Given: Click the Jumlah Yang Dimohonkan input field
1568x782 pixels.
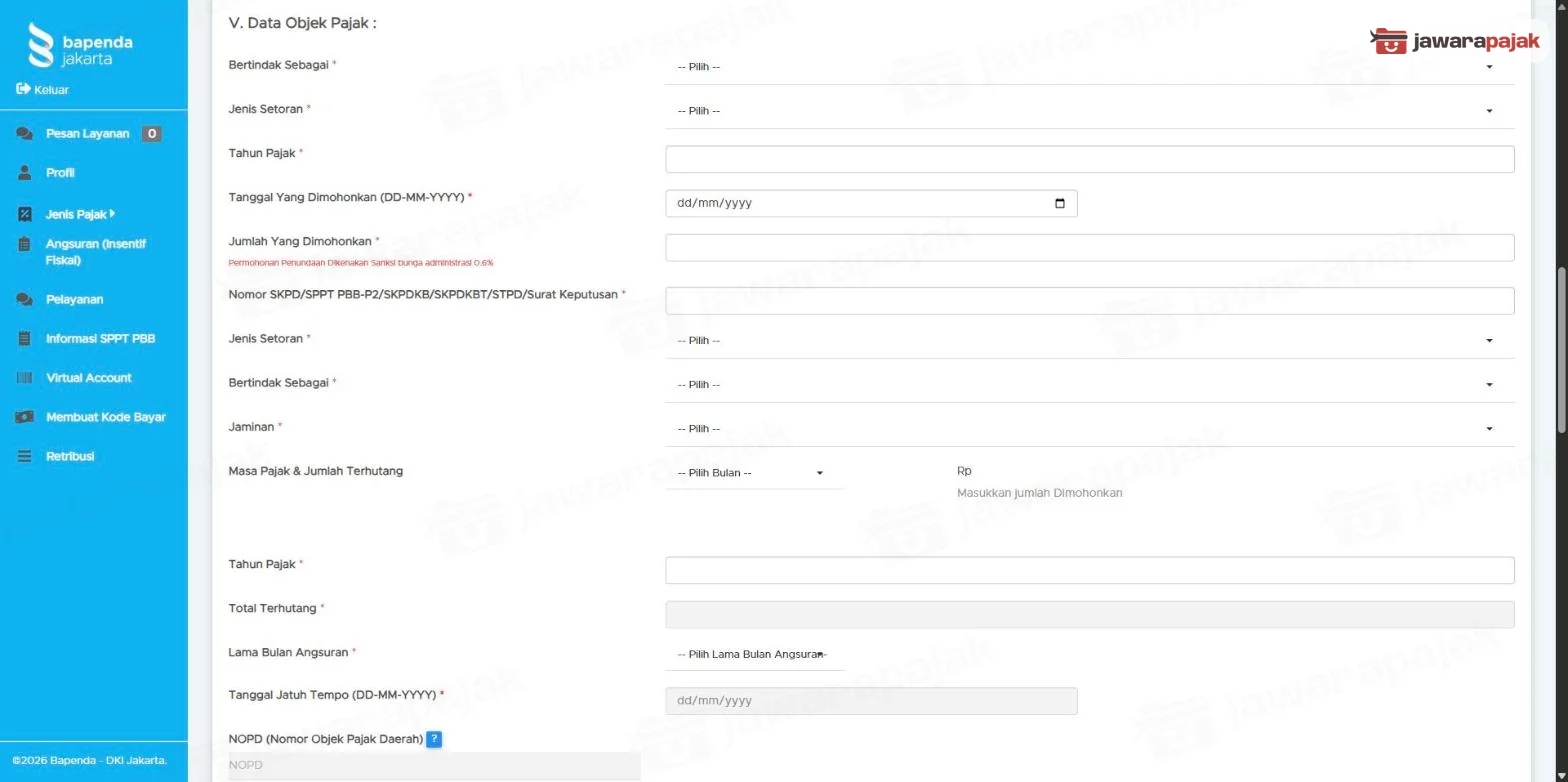Looking at the screenshot, I should (1089, 247).
